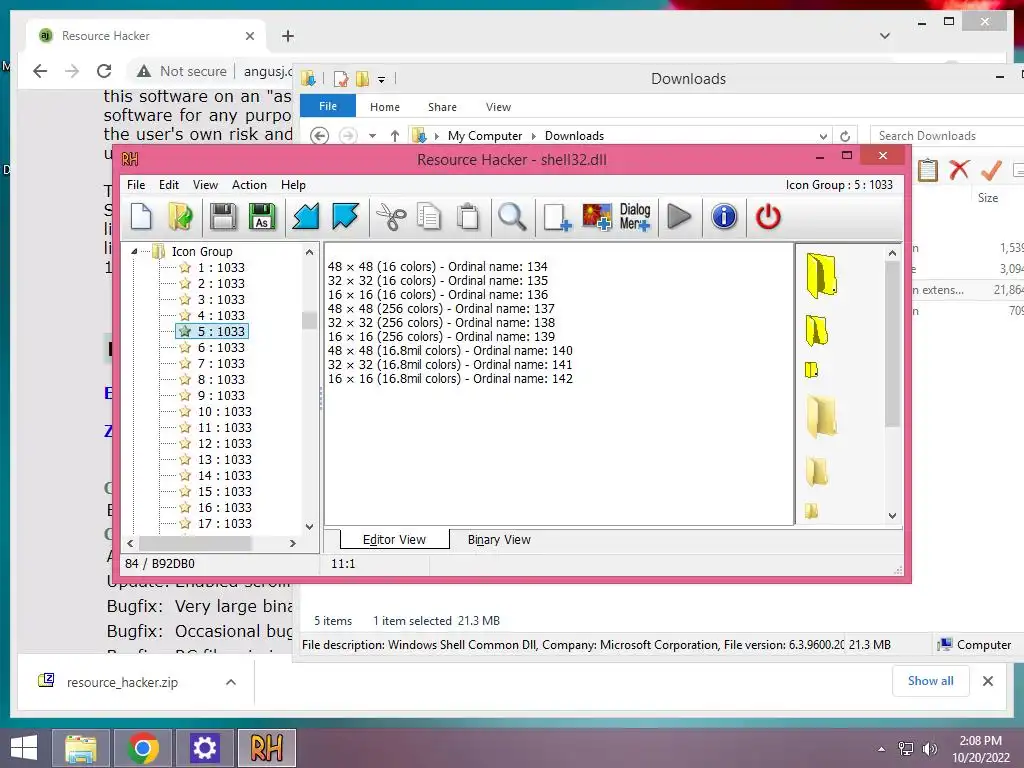Viewport: 1024px width, 768px height.
Task: Open the Edit menu
Action: pos(168,185)
